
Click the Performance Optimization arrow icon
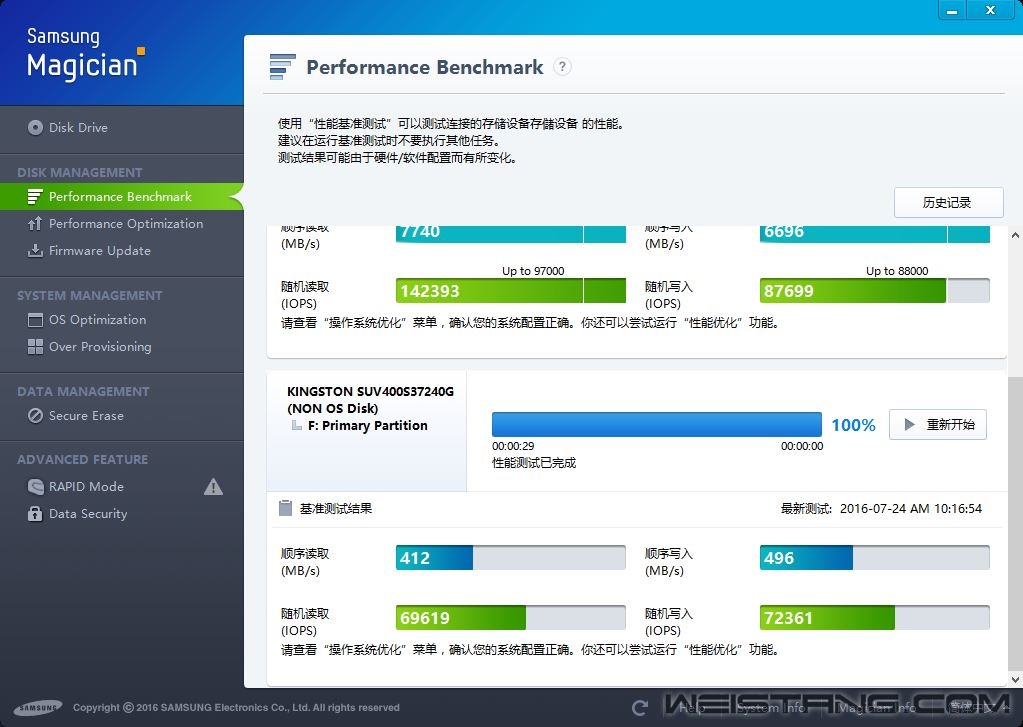(35, 223)
